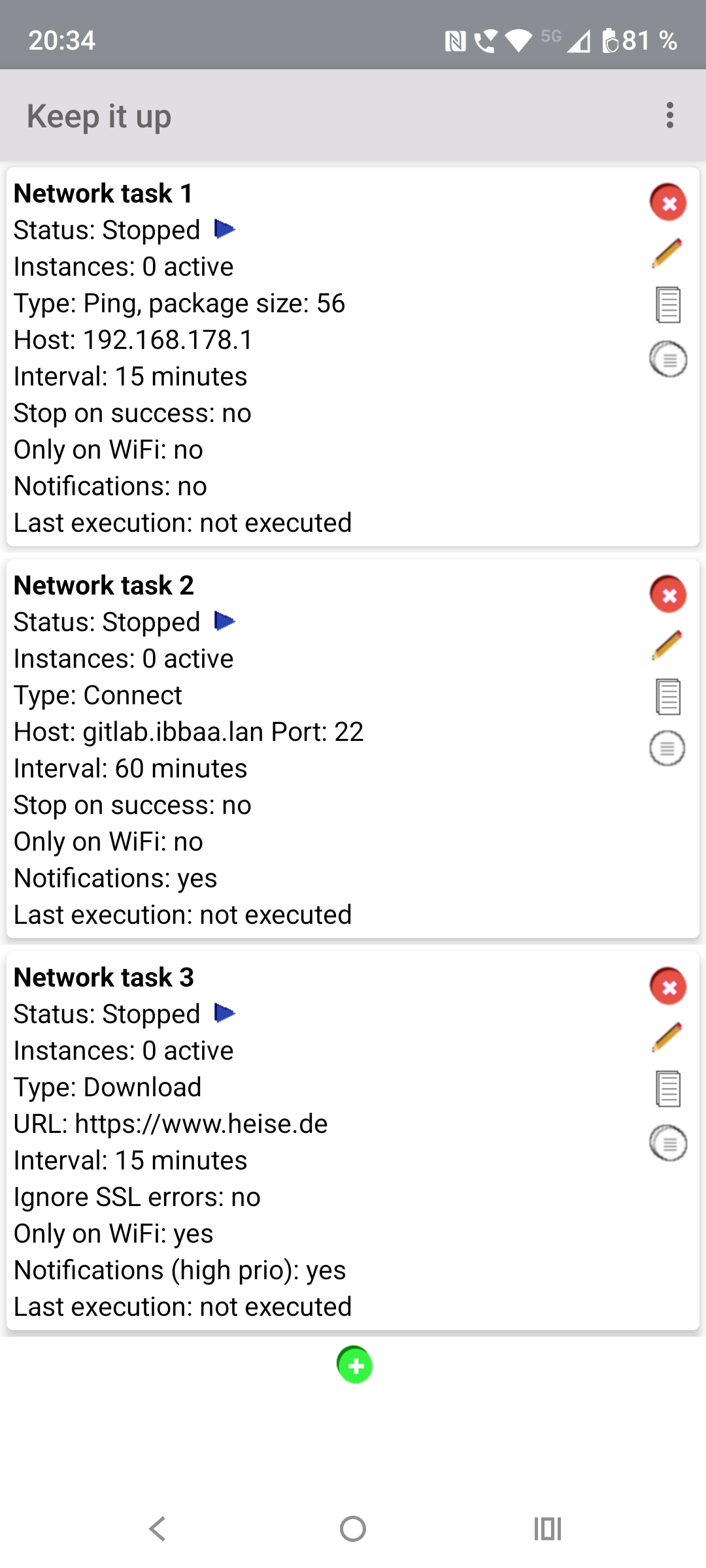Edit Network task 2 using pencil icon

[x=667, y=645]
